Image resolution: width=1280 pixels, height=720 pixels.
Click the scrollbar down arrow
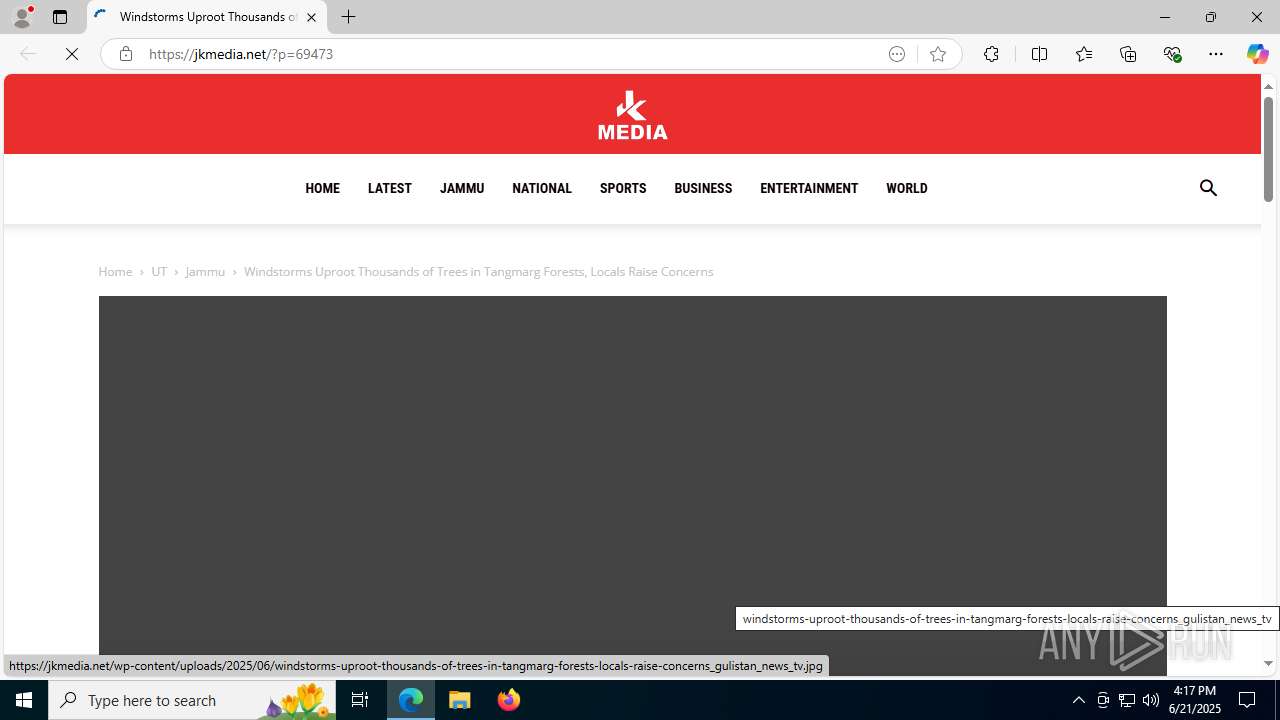pos(1268,664)
